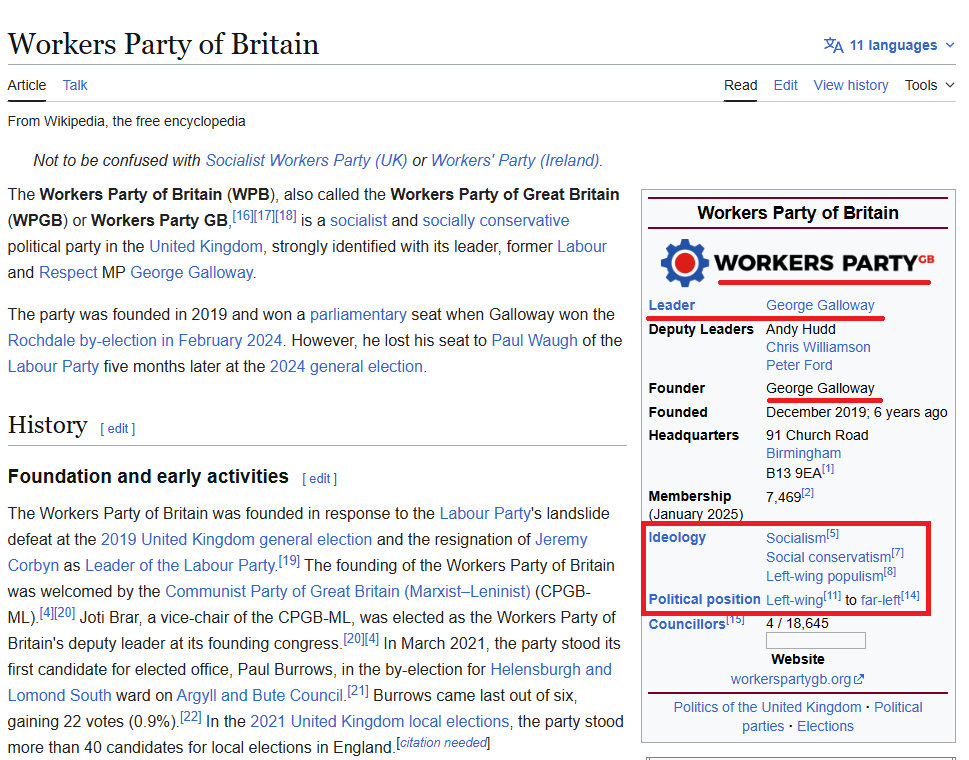Edit the Foundation and early activities section
969x760 pixels.
pos(320,479)
